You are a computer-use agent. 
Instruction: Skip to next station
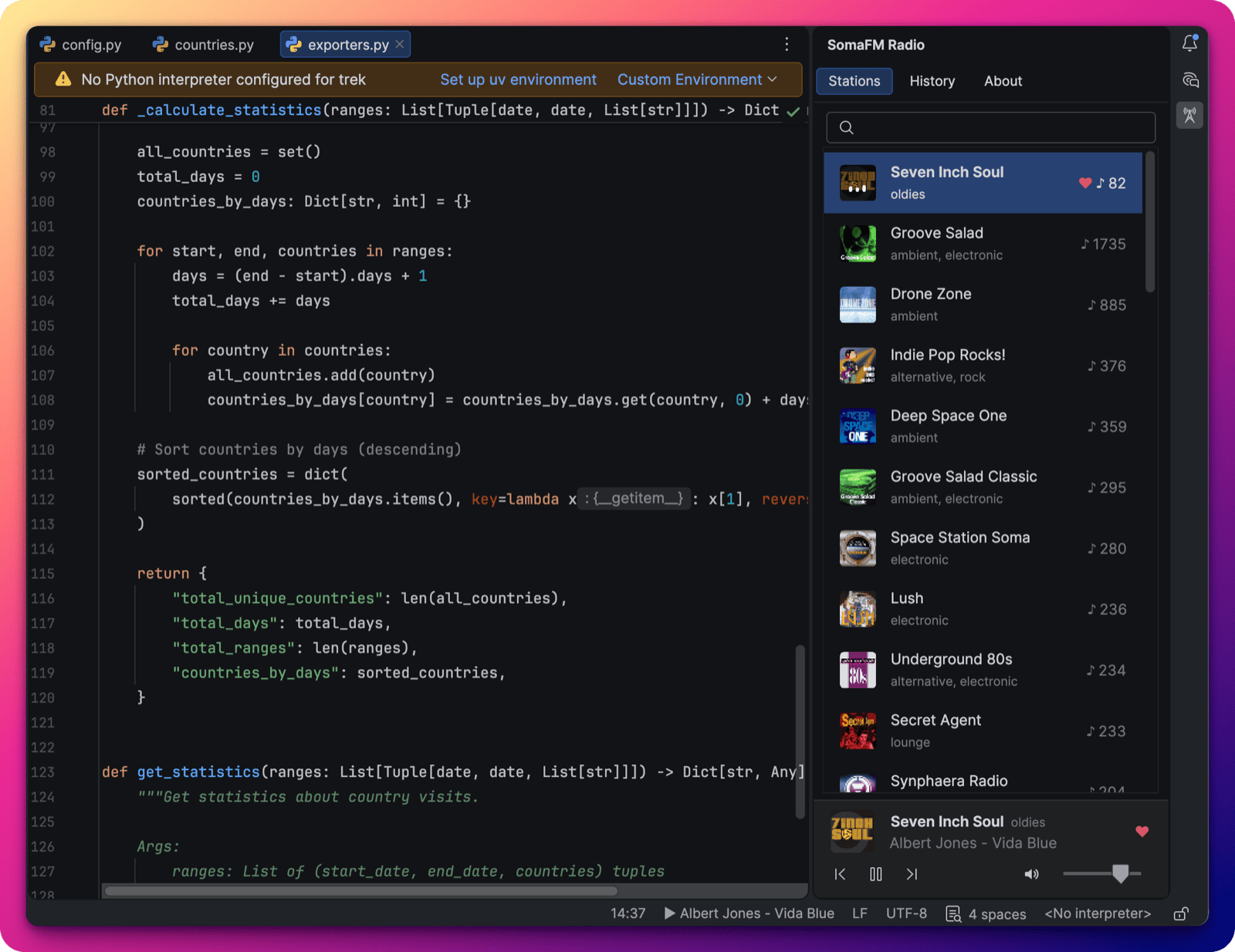(x=912, y=874)
